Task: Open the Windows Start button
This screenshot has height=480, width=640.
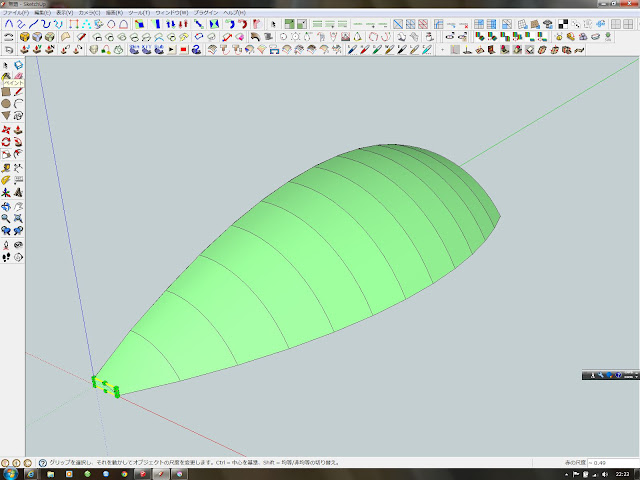Action: pos(10,474)
